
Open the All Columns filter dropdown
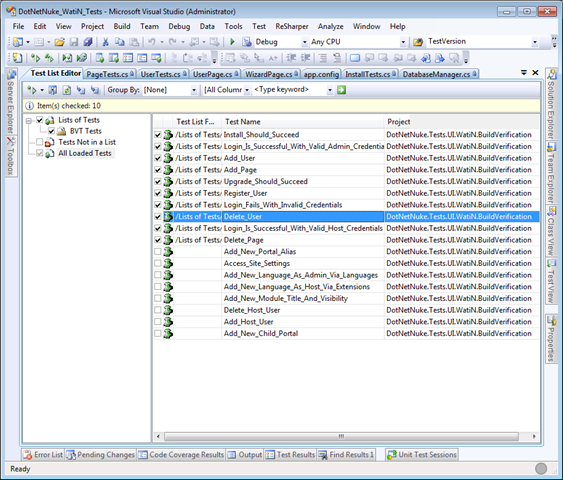(247, 90)
